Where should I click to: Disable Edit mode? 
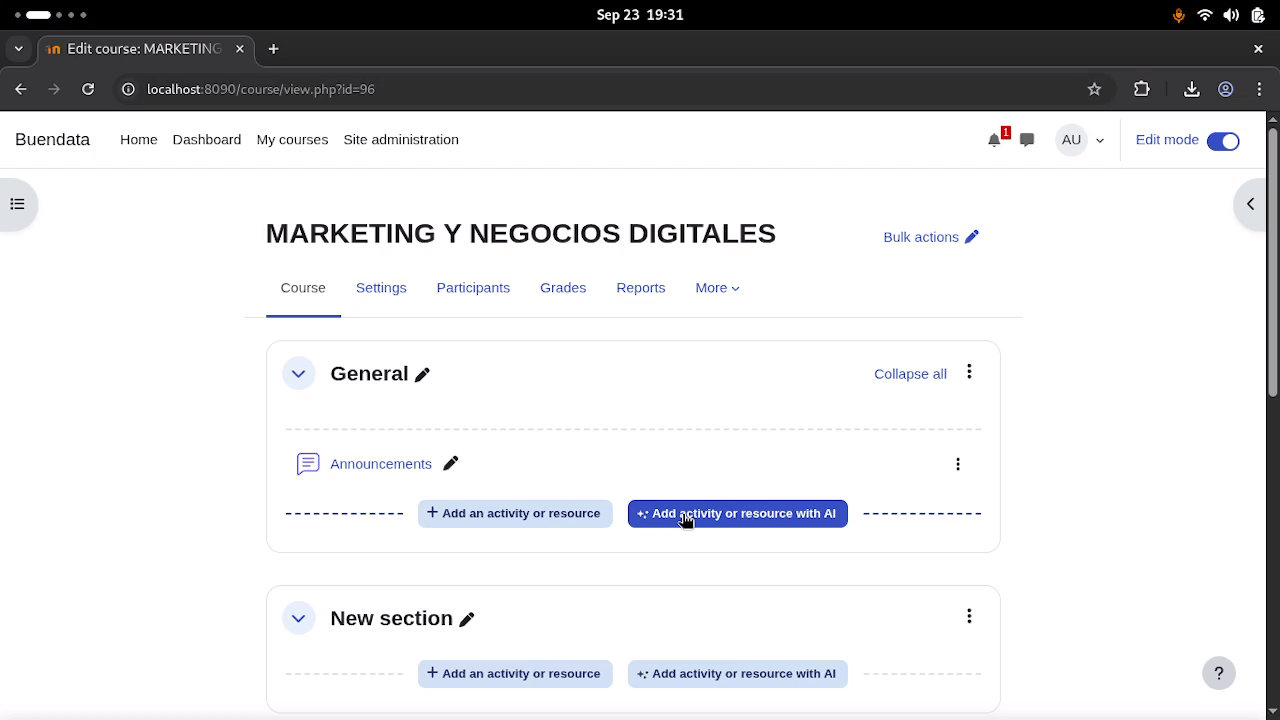pyautogui.click(x=1223, y=140)
